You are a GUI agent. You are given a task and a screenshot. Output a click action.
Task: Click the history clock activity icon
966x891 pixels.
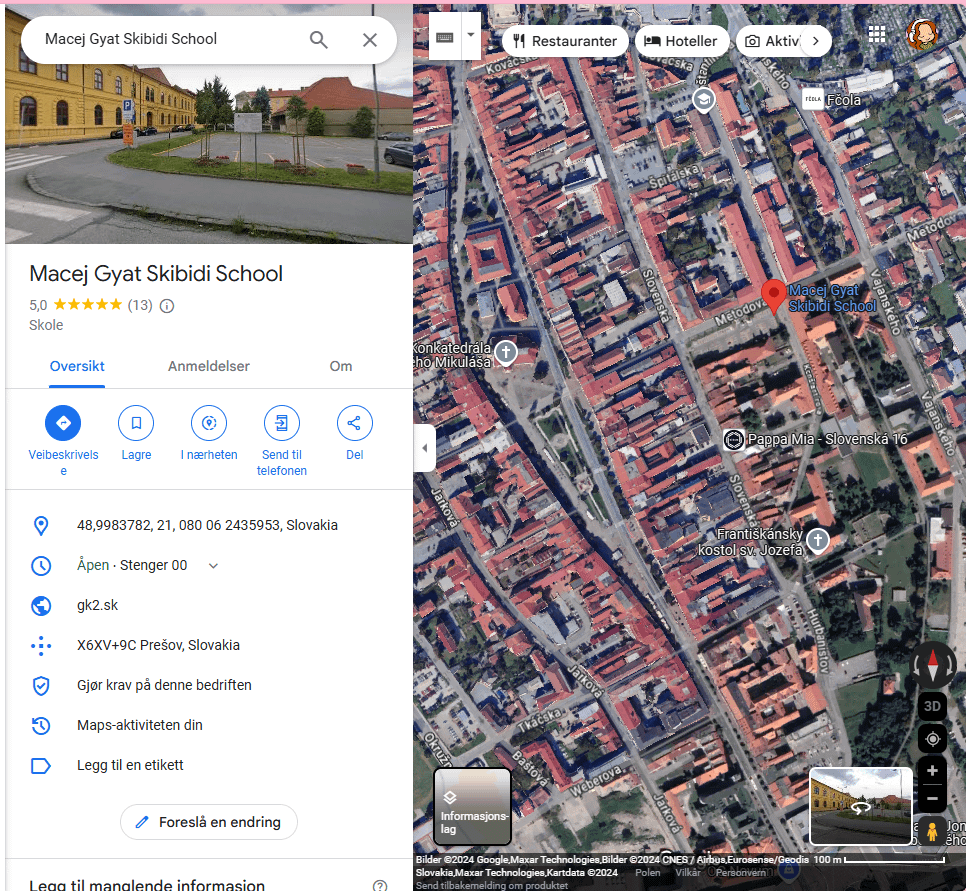41,726
